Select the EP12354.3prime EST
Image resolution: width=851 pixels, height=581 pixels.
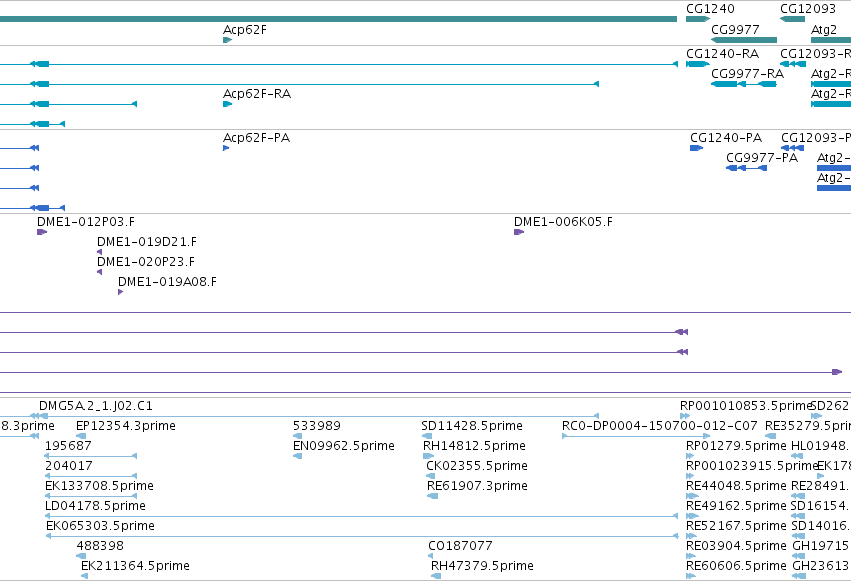coord(81,436)
